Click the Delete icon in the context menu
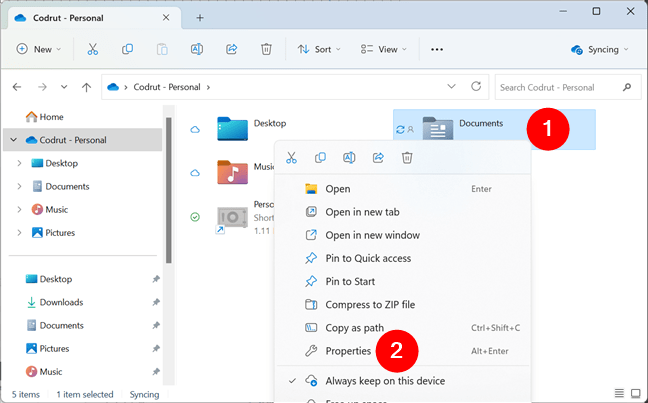This screenshot has height=403, width=648. point(407,157)
